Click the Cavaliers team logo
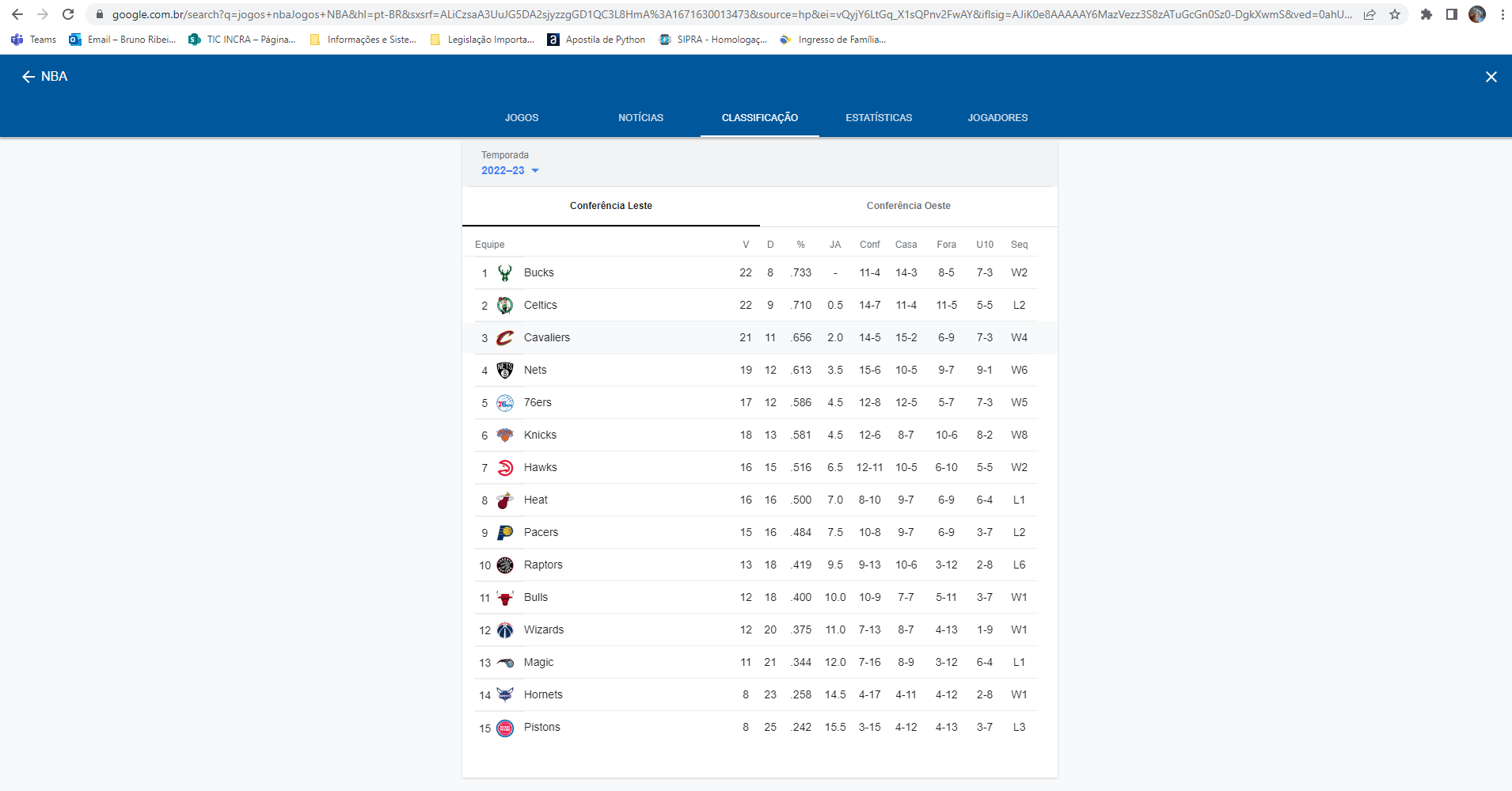The width and height of the screenshot is (1512, 791). 505,338
